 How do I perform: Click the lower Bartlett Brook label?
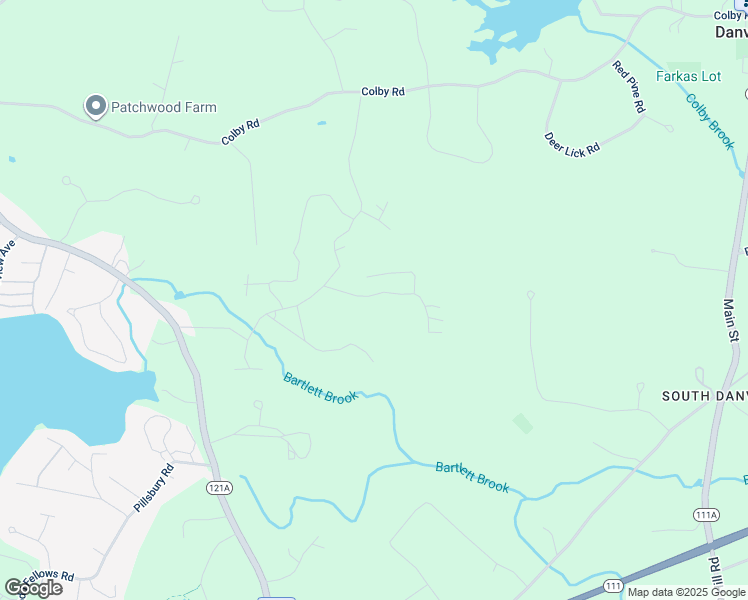(472, 477)
